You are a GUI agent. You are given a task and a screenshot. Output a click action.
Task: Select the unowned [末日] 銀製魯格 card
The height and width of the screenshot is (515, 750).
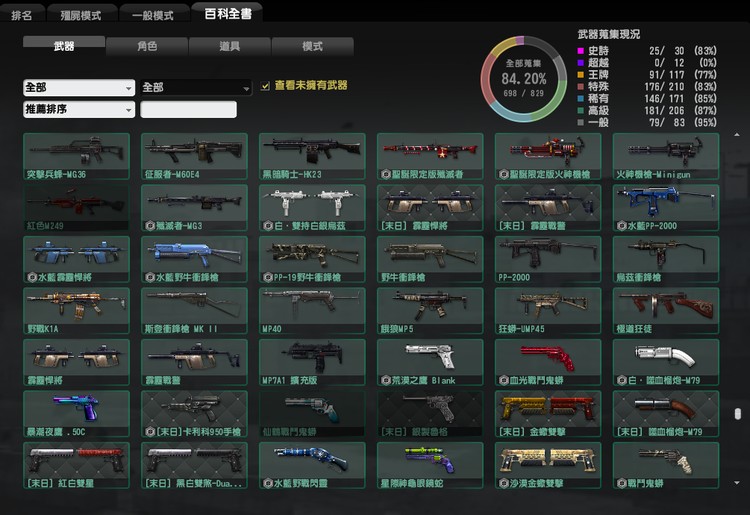point(430,414)
